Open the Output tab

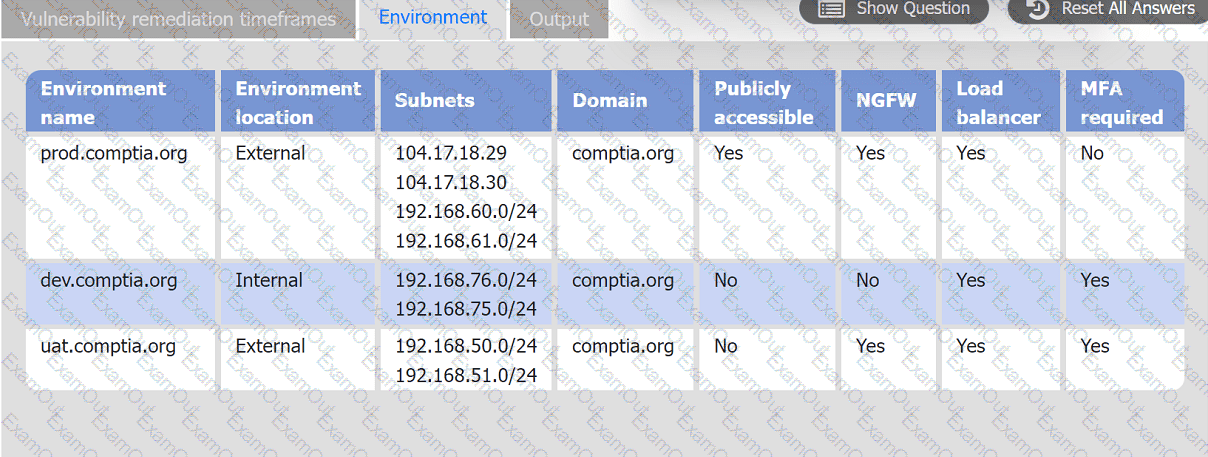pyautogui.click(x=559, y=19)
